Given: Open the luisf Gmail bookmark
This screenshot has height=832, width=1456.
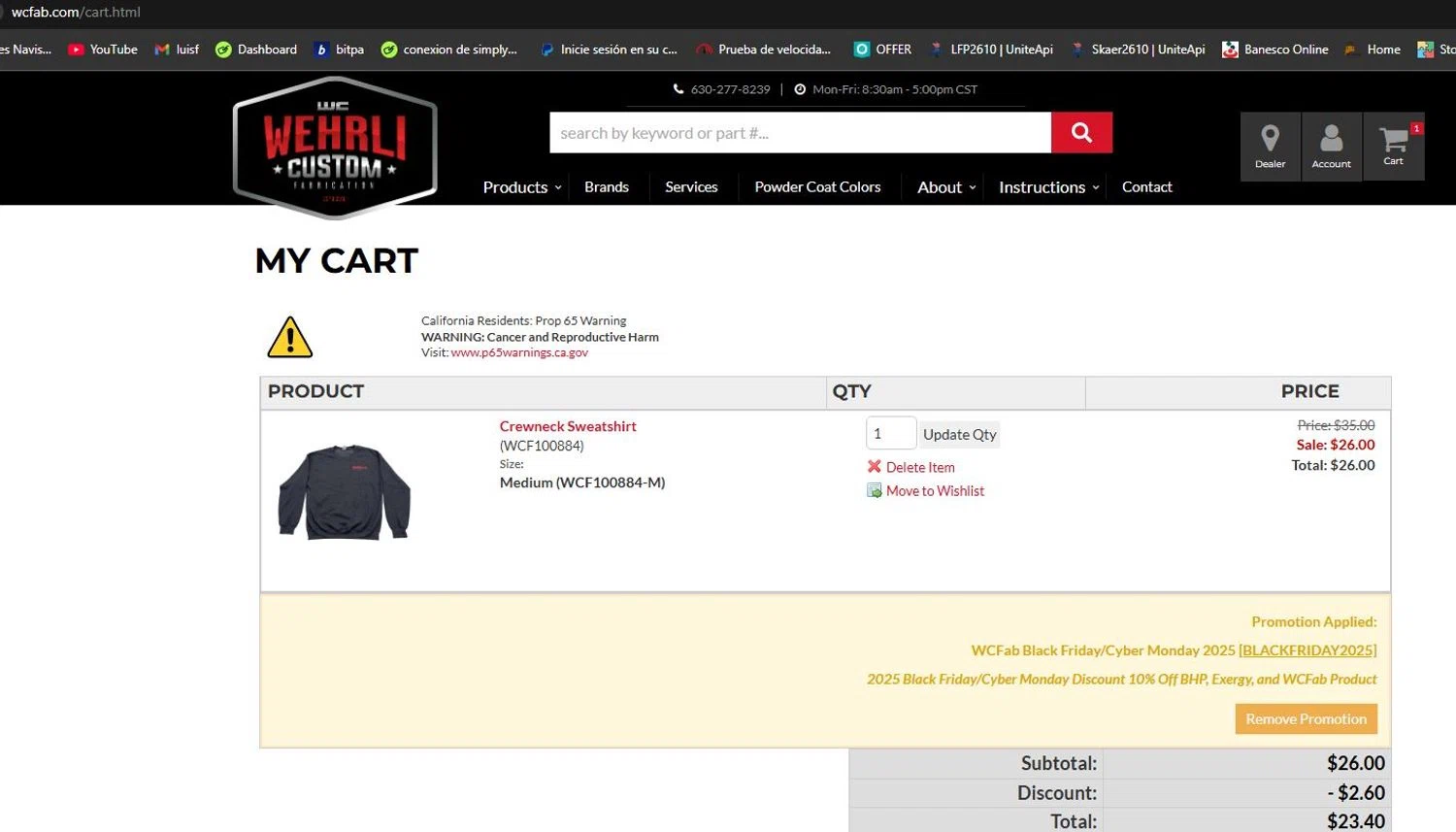Looking at the screenshot, I should coord(177,50).
